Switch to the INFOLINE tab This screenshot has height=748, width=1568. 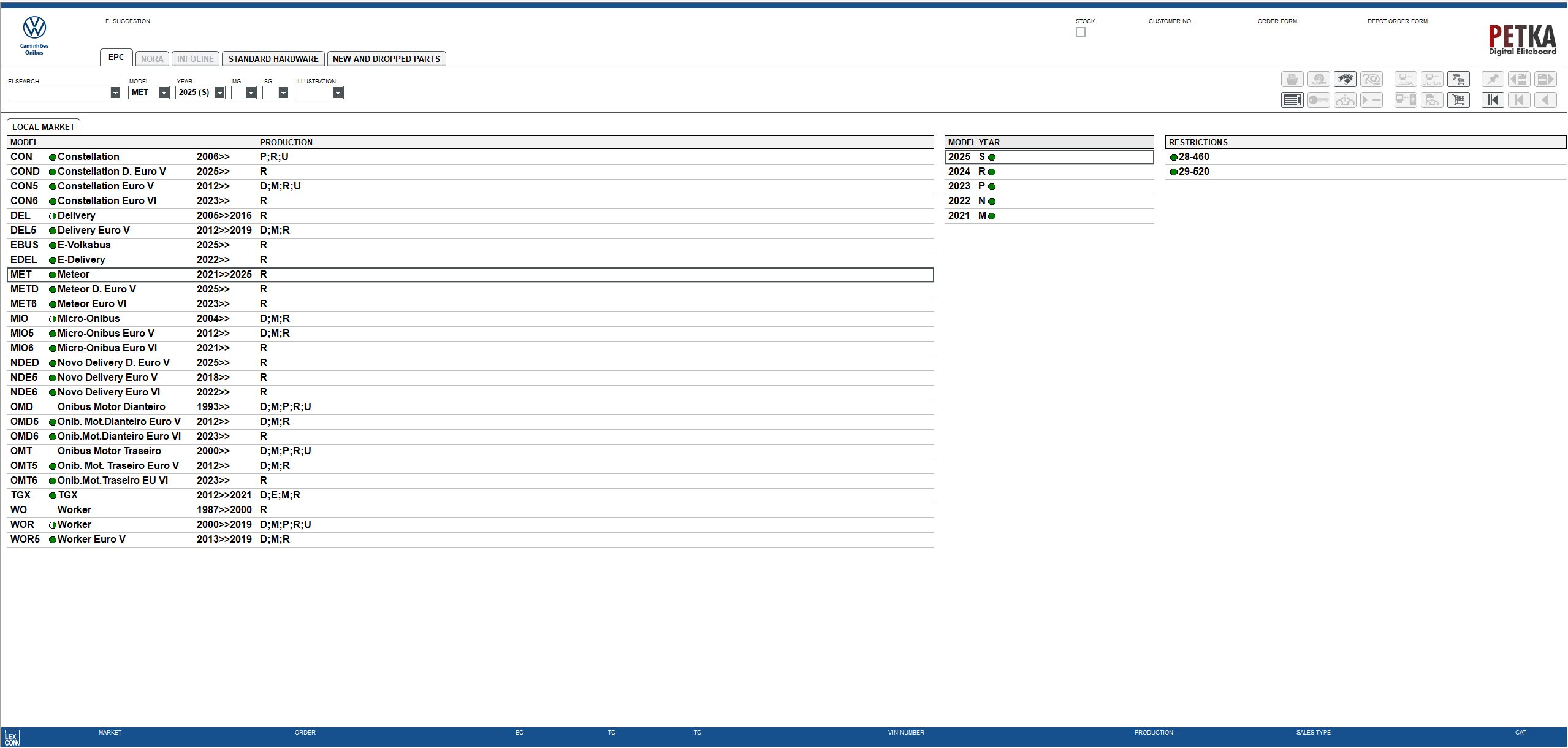196,59
